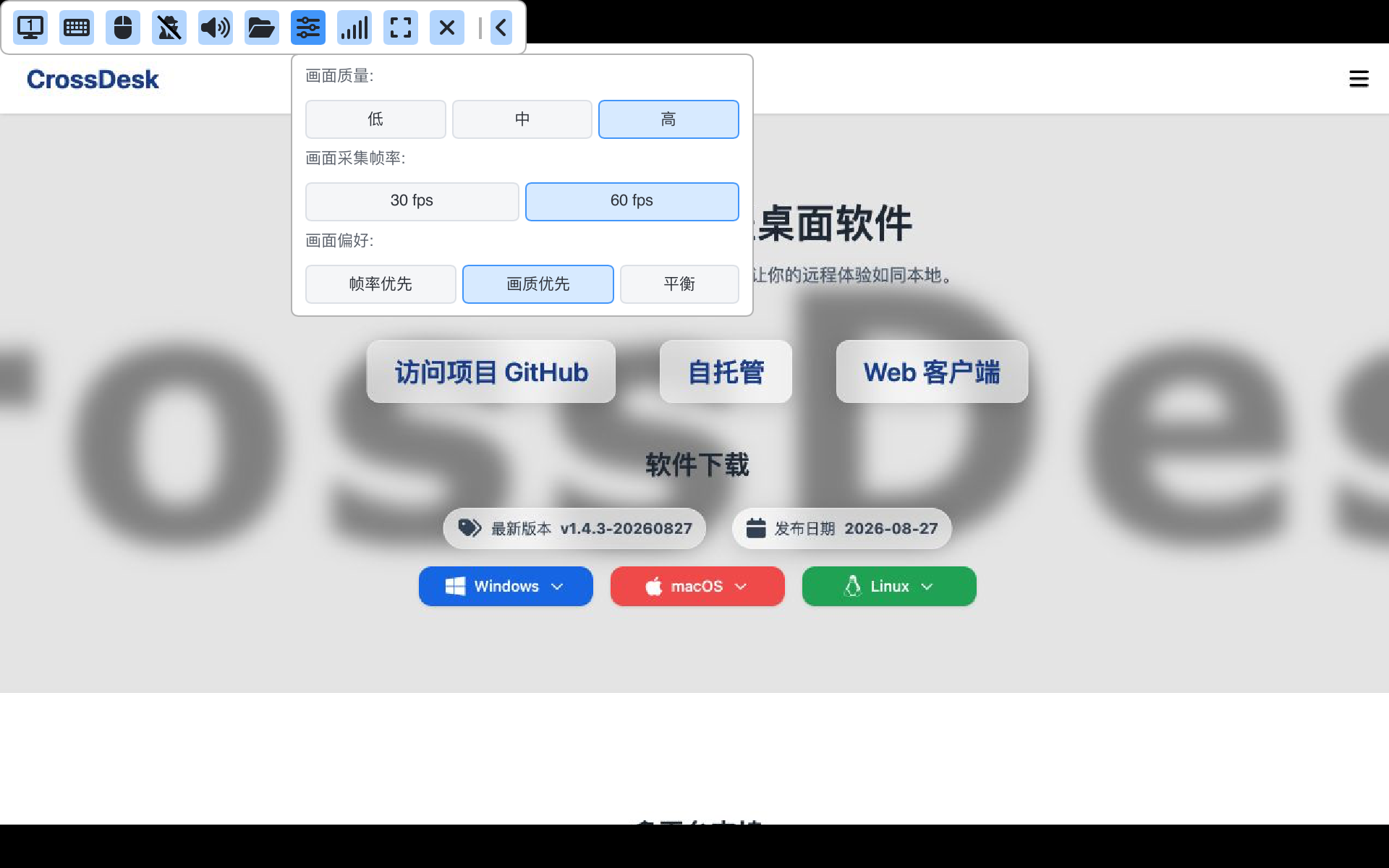Image resolution: width=1389 pixels, height=868 pixels.
Task: Open the Web 客户端 button
Action: coord(932,372)
